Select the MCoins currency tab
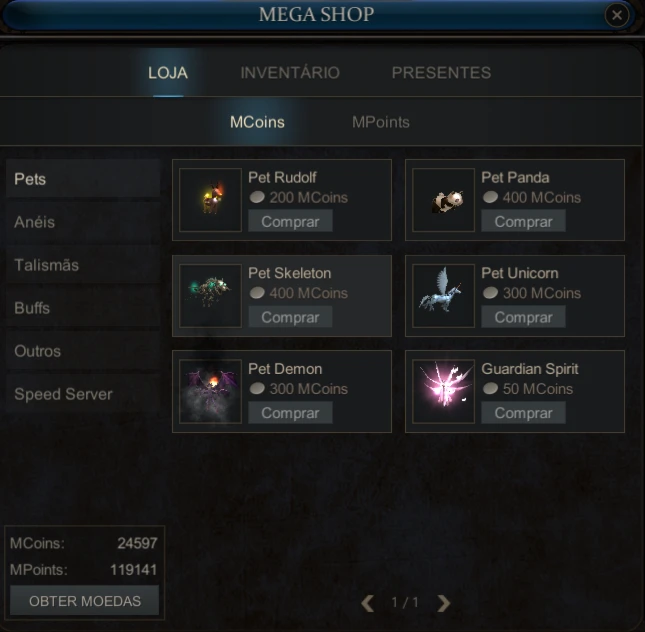645x632 pixels. click(x=257, y=122)
